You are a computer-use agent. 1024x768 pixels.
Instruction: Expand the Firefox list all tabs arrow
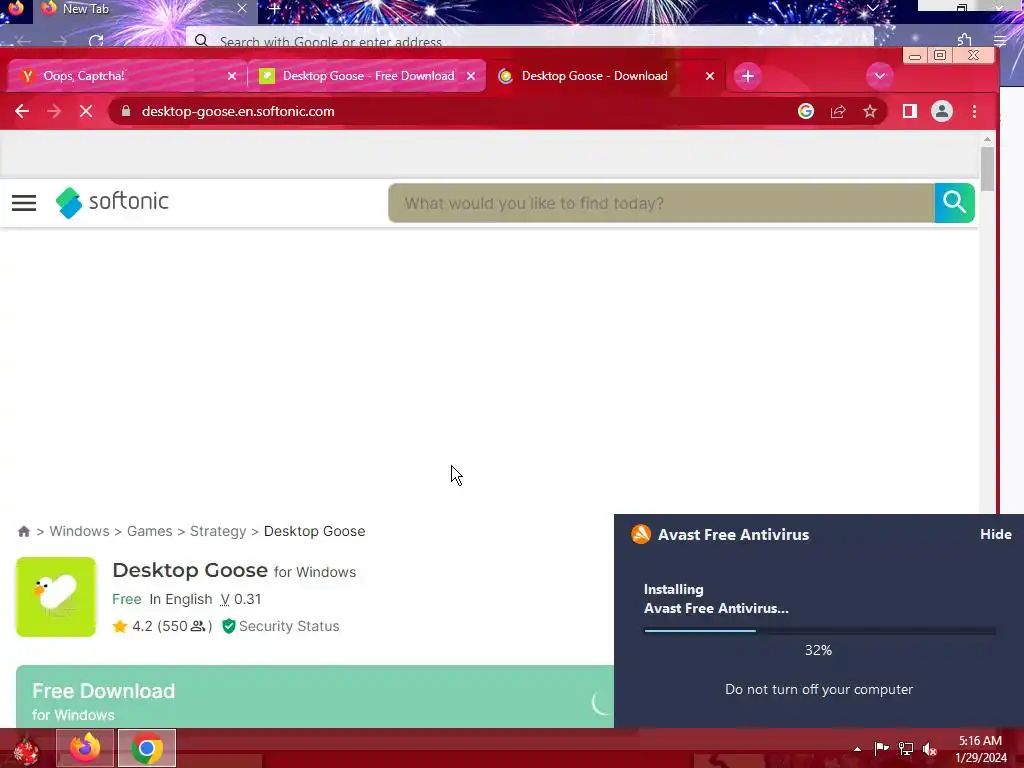click(x=872, y=8)
